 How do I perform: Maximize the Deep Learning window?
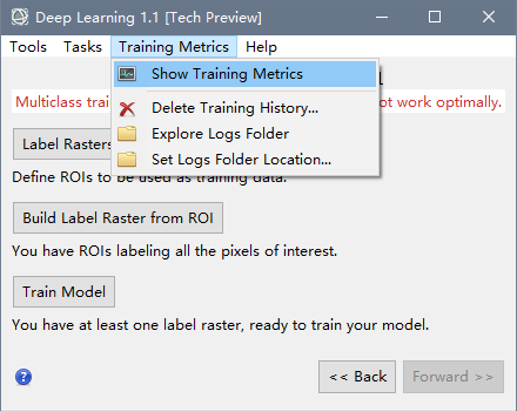tap(435, 17)
